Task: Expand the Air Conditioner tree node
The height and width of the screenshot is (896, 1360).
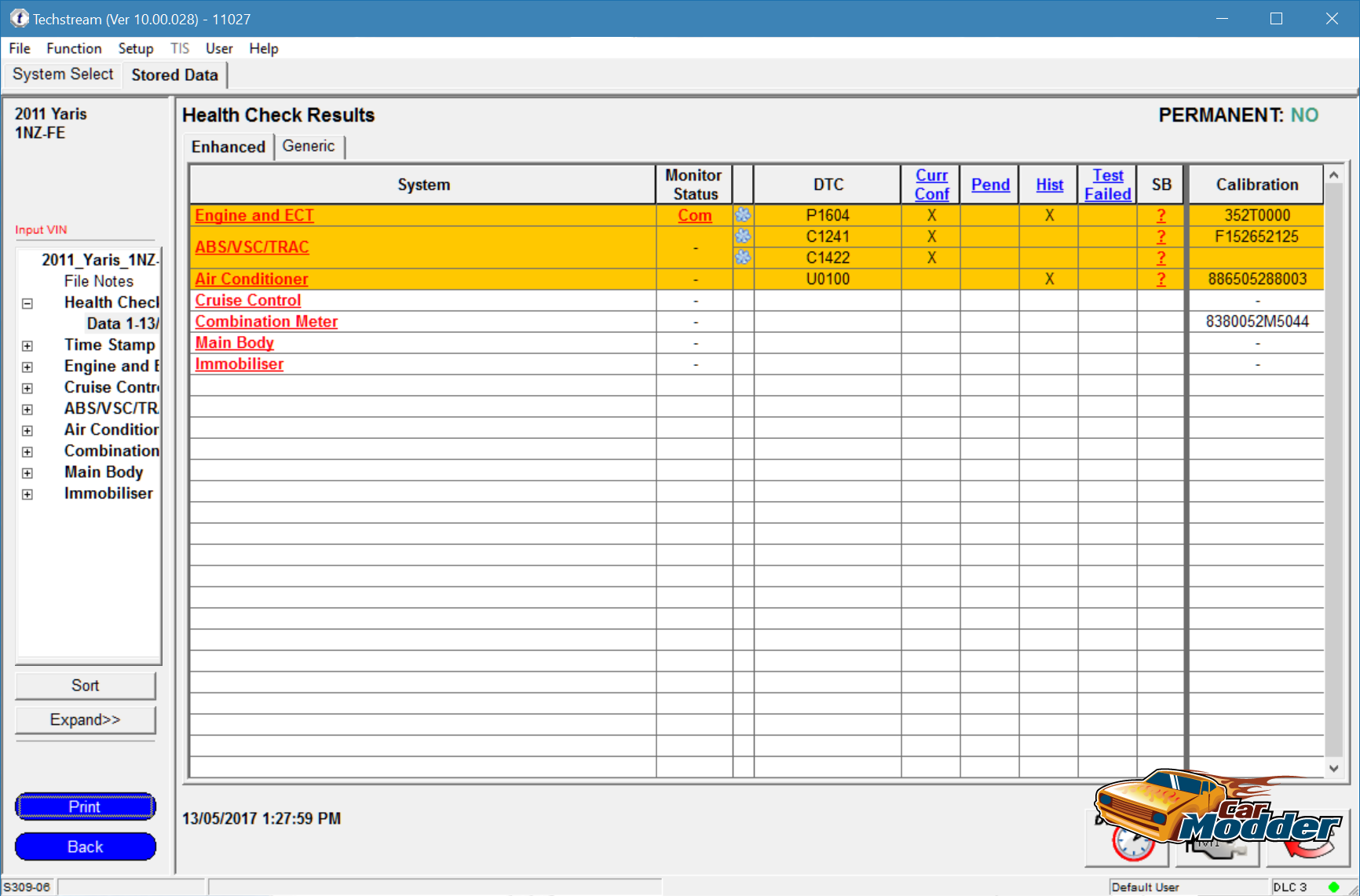Action: 27,430
